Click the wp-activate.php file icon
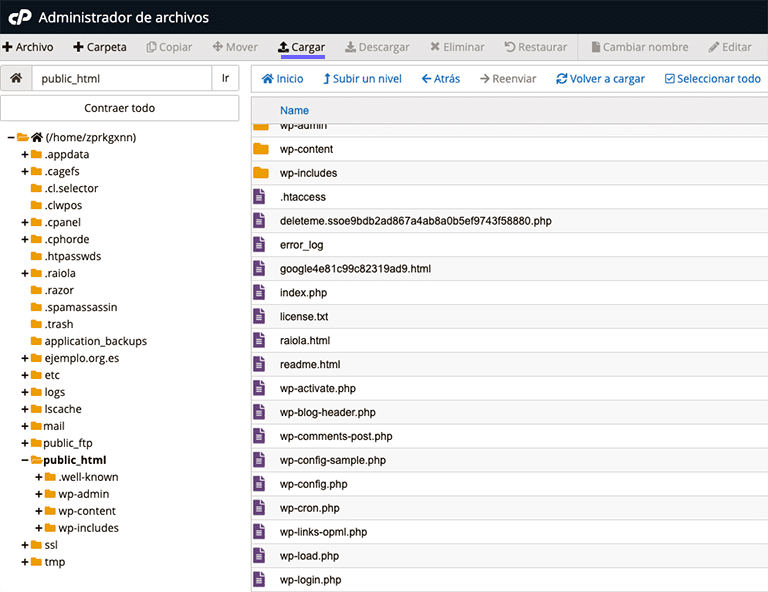Image resolution: width=768 pixels, height=592 pixels. click(259, 388)
